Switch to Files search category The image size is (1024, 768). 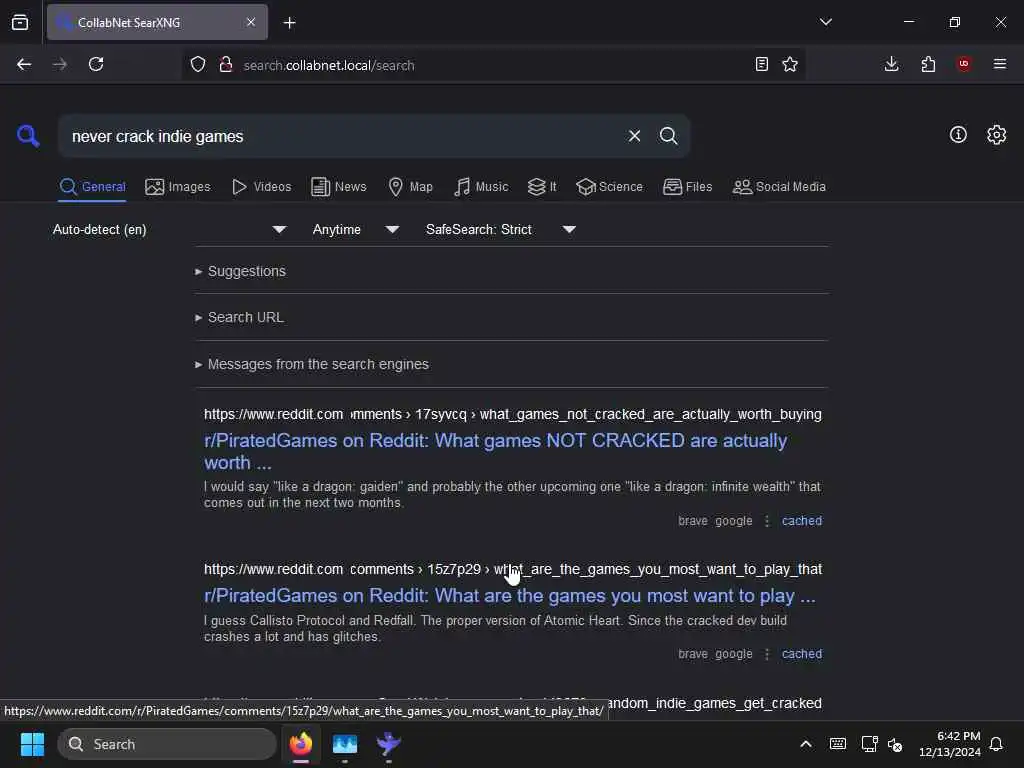[687, 187]
